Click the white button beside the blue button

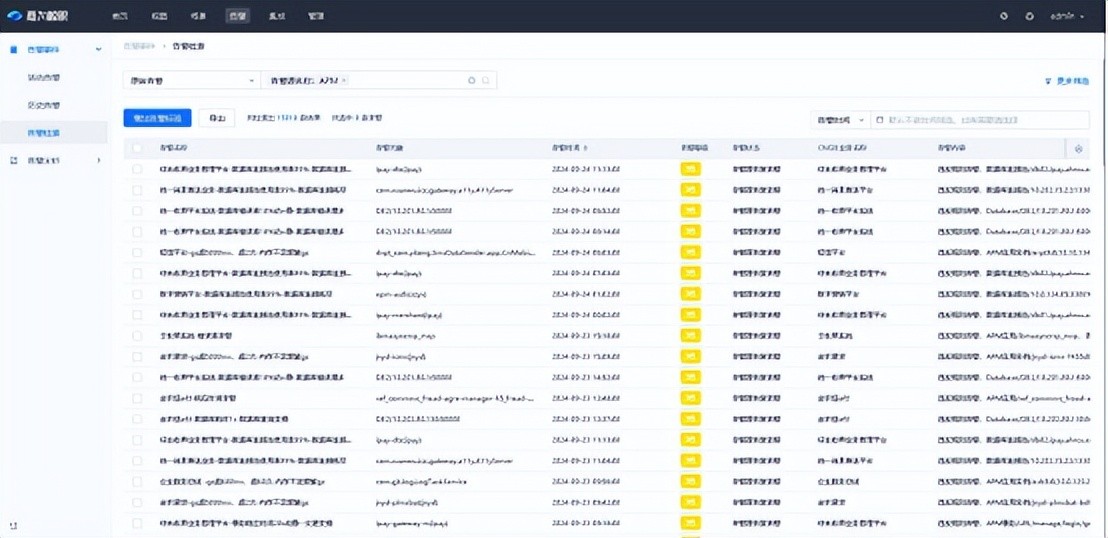tap(216, 118)
